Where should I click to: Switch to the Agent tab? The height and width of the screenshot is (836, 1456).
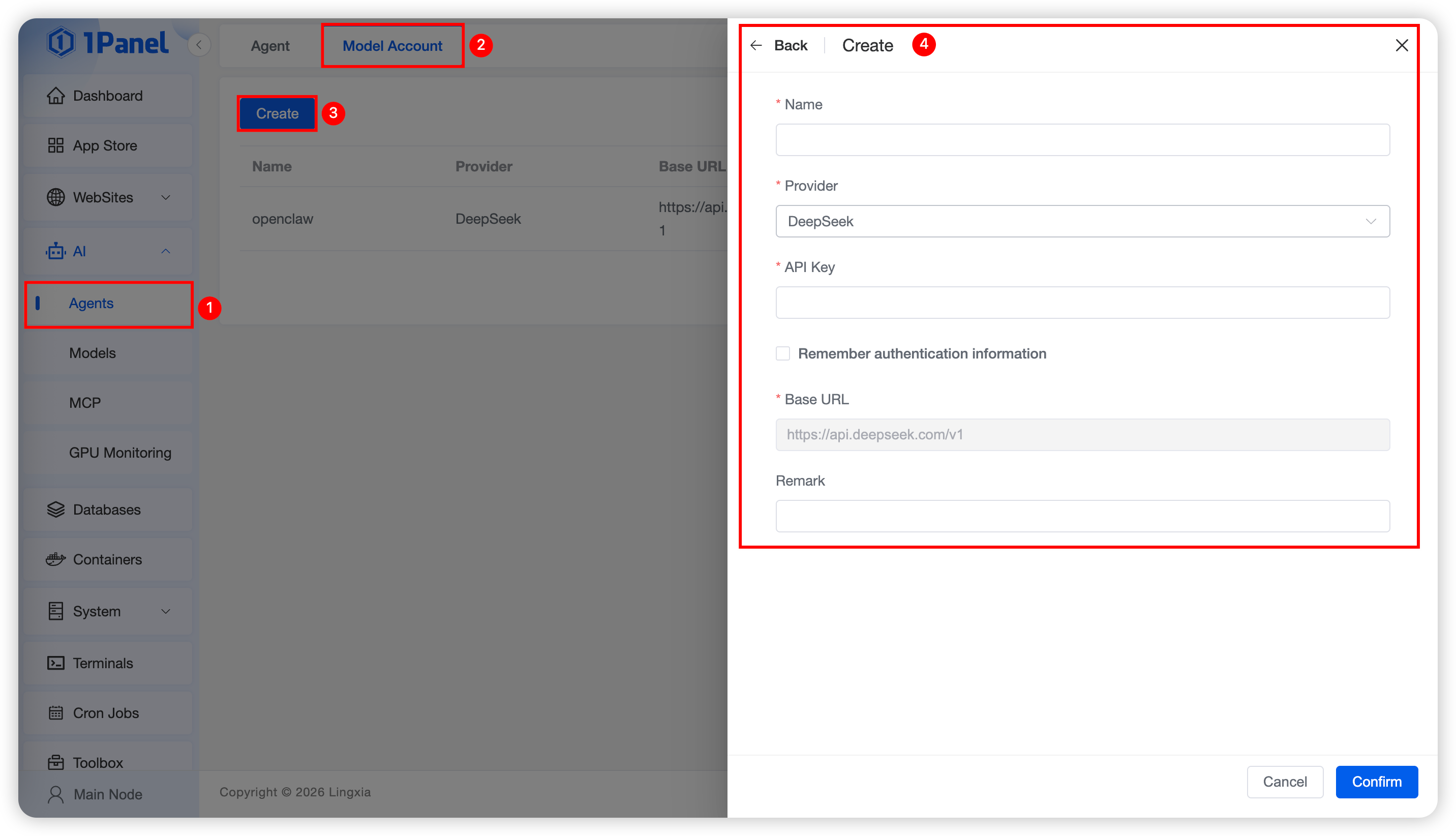tap(270, 46)
